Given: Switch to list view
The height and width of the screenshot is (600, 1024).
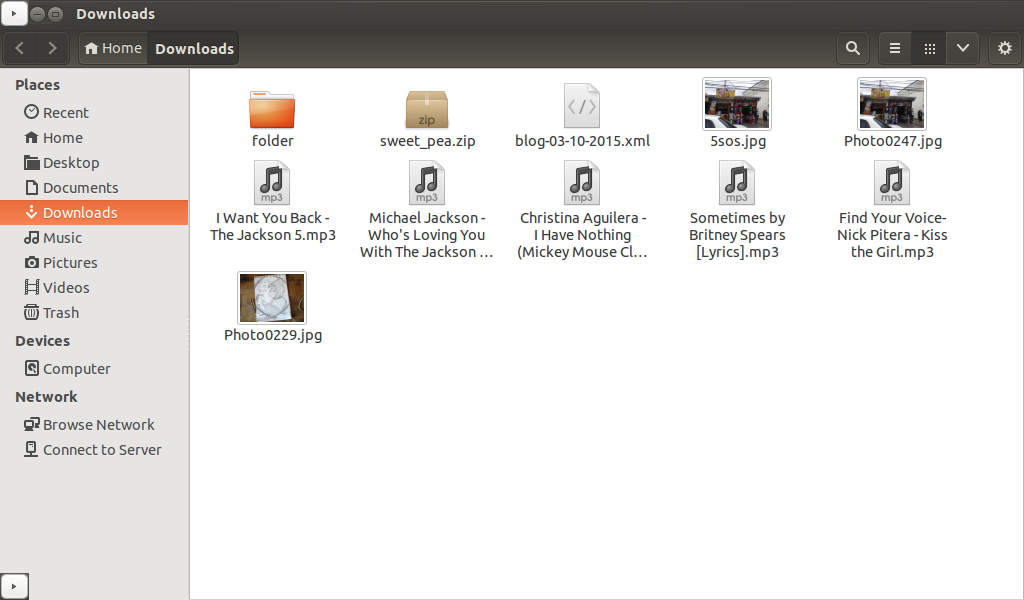Looking at the screenshot, I should click(x=893, y=48).
